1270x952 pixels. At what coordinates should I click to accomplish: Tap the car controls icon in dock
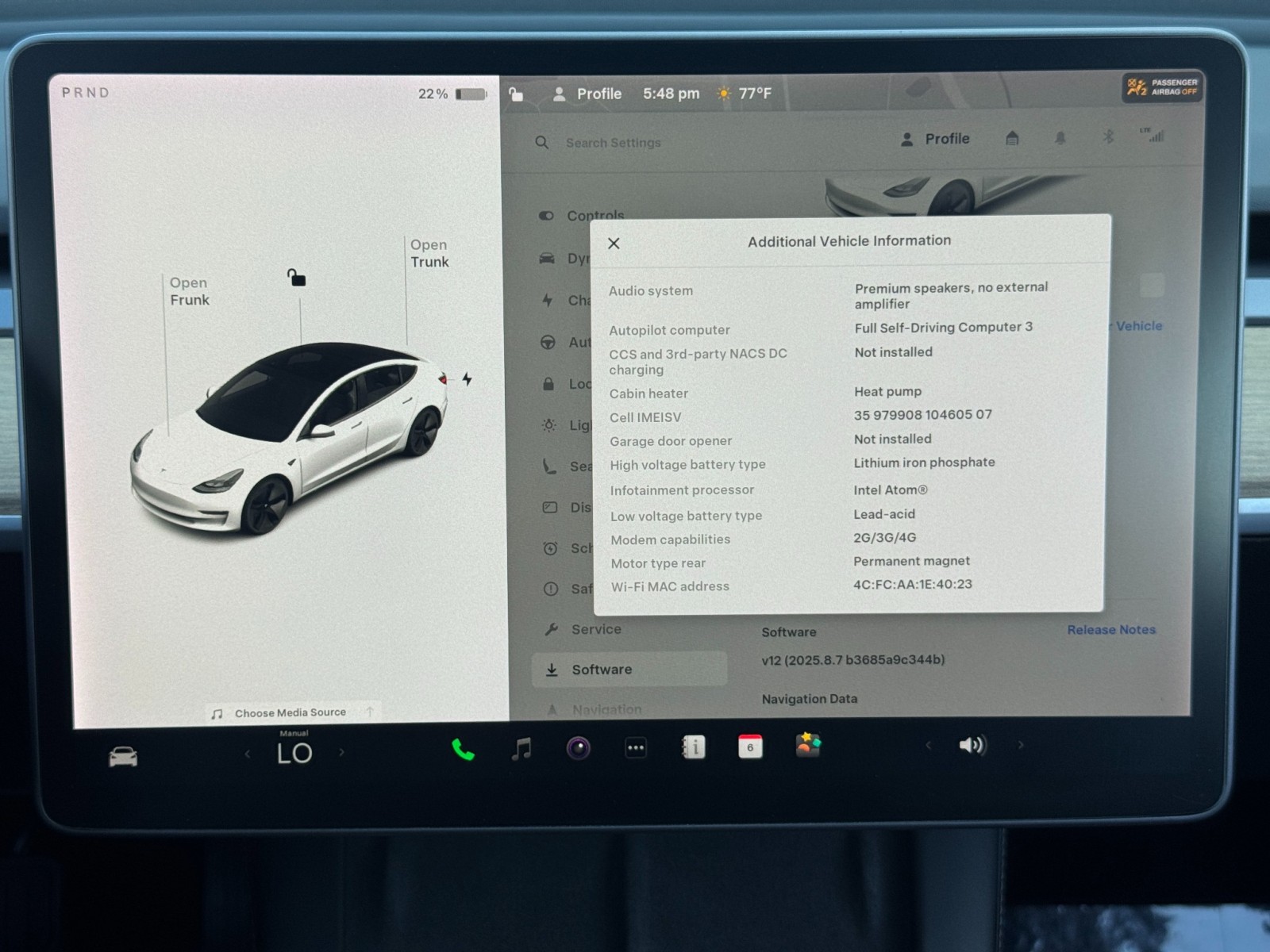pyautogui.click(x=123, y=757)
